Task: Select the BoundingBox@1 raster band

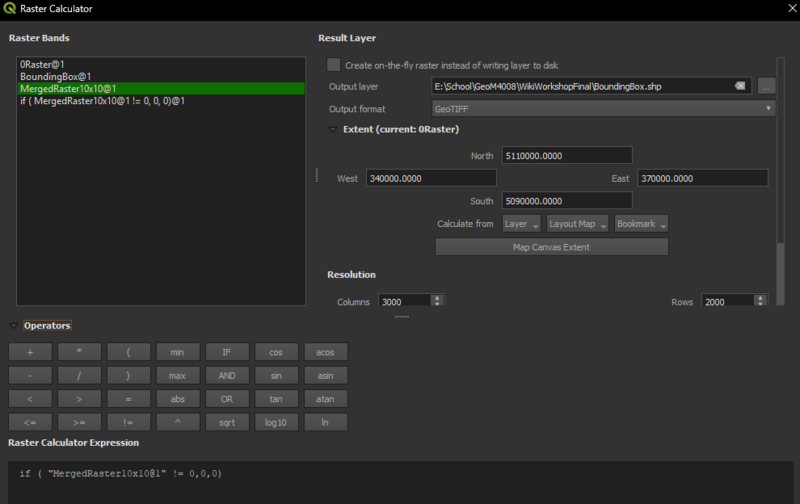Action: (x=56, y=76)
